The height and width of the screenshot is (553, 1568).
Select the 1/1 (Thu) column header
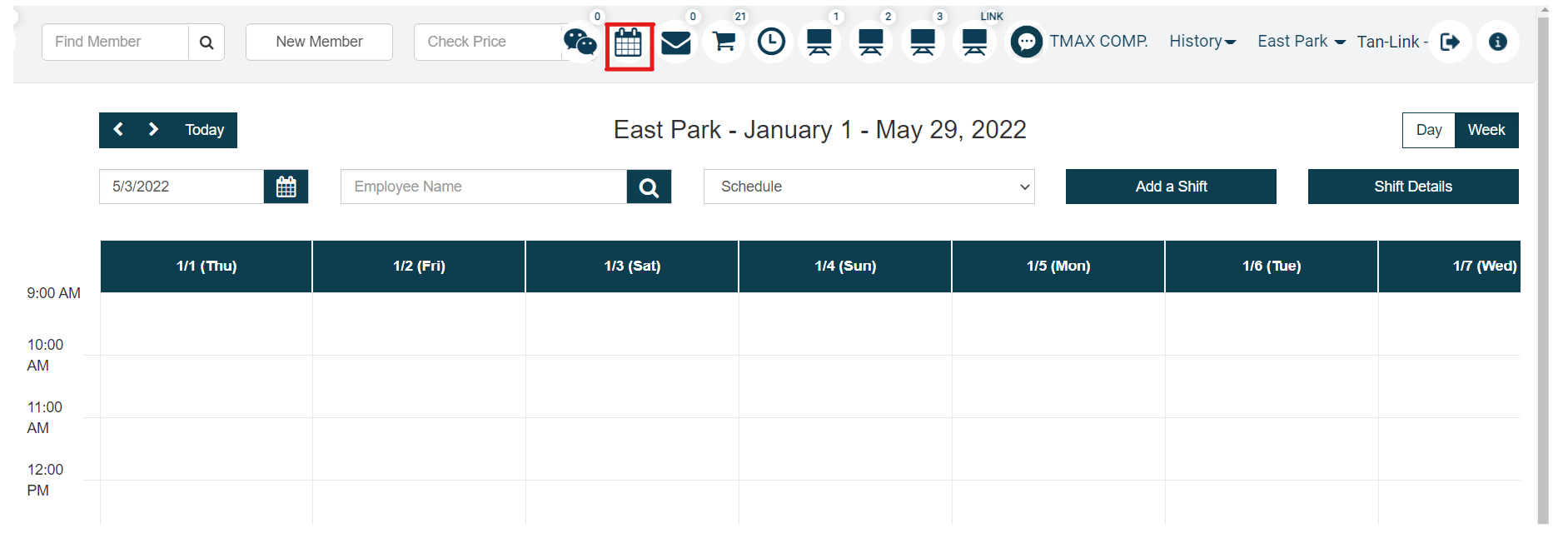coord(207,267)
